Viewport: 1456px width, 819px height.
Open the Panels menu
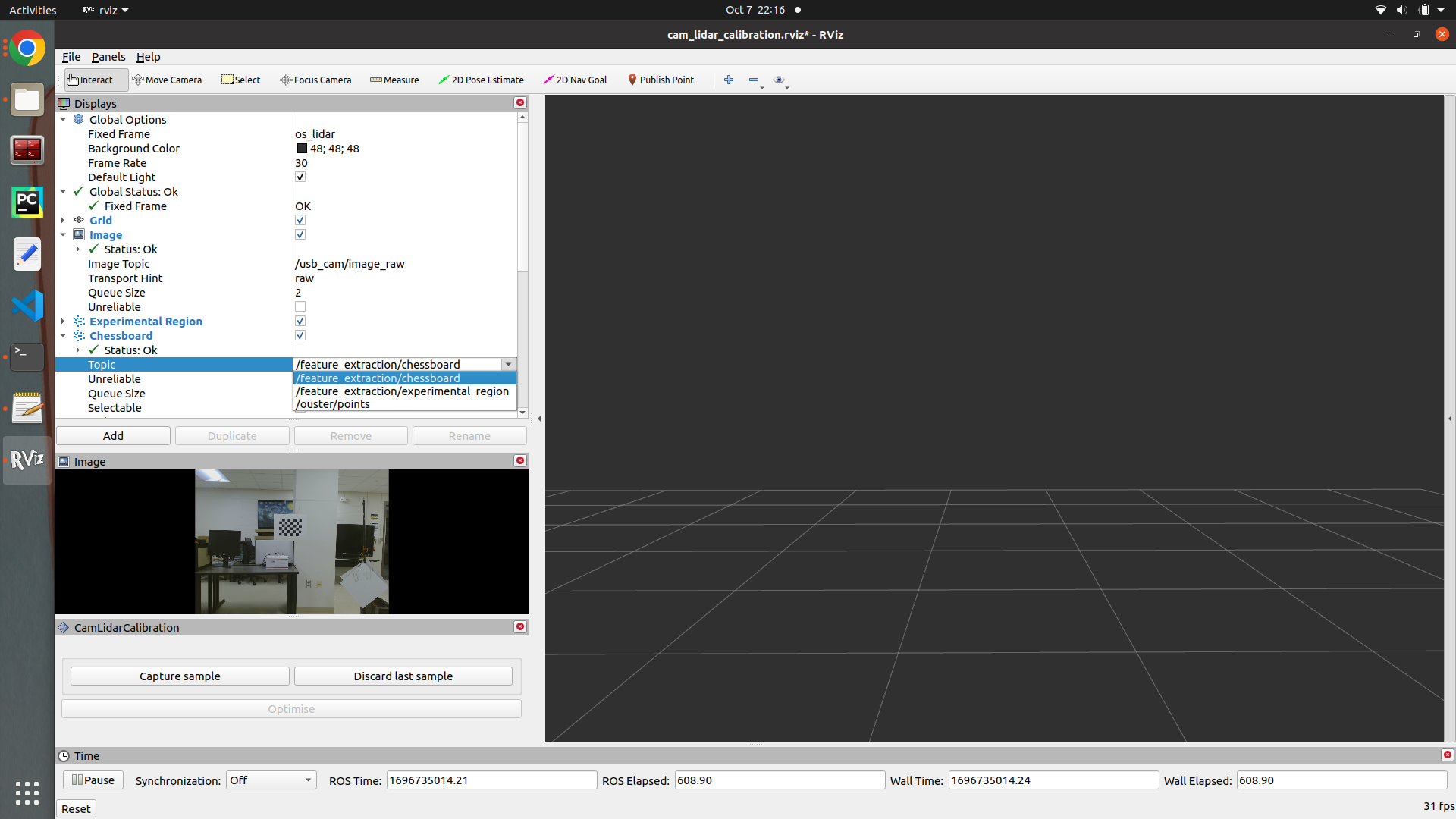108,57
